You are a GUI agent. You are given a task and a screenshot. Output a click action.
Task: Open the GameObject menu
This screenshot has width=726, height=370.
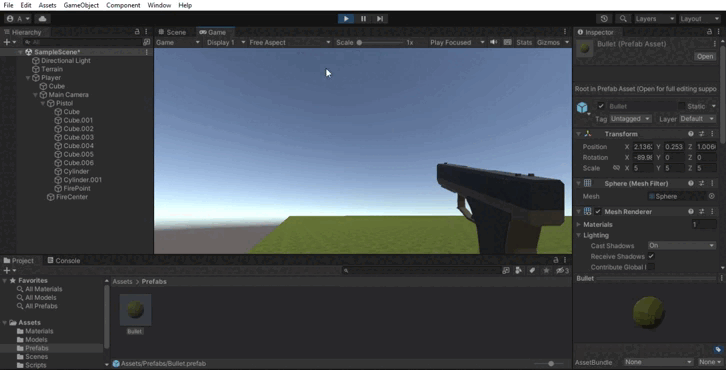81,5
